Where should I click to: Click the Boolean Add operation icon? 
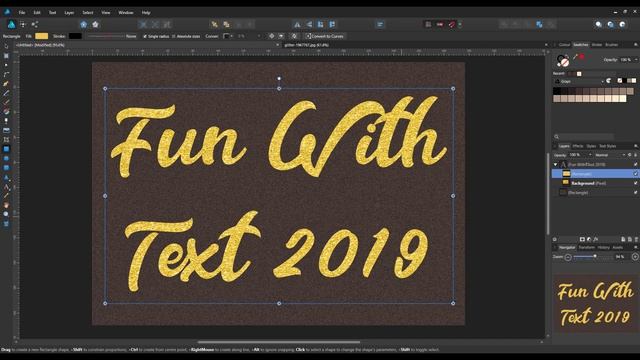click(x=504, y=24)
